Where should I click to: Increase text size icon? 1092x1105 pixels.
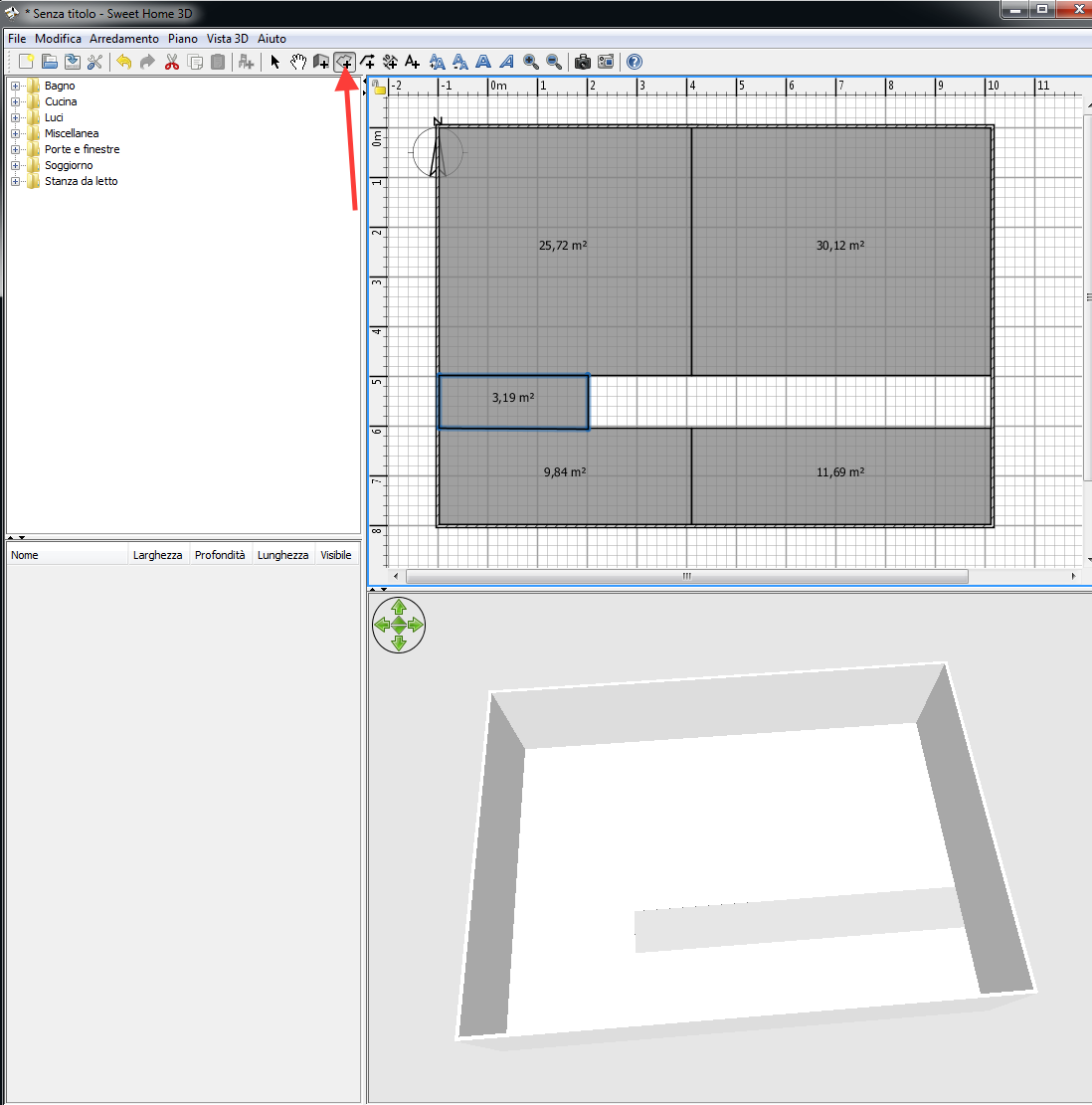(437, 62)
